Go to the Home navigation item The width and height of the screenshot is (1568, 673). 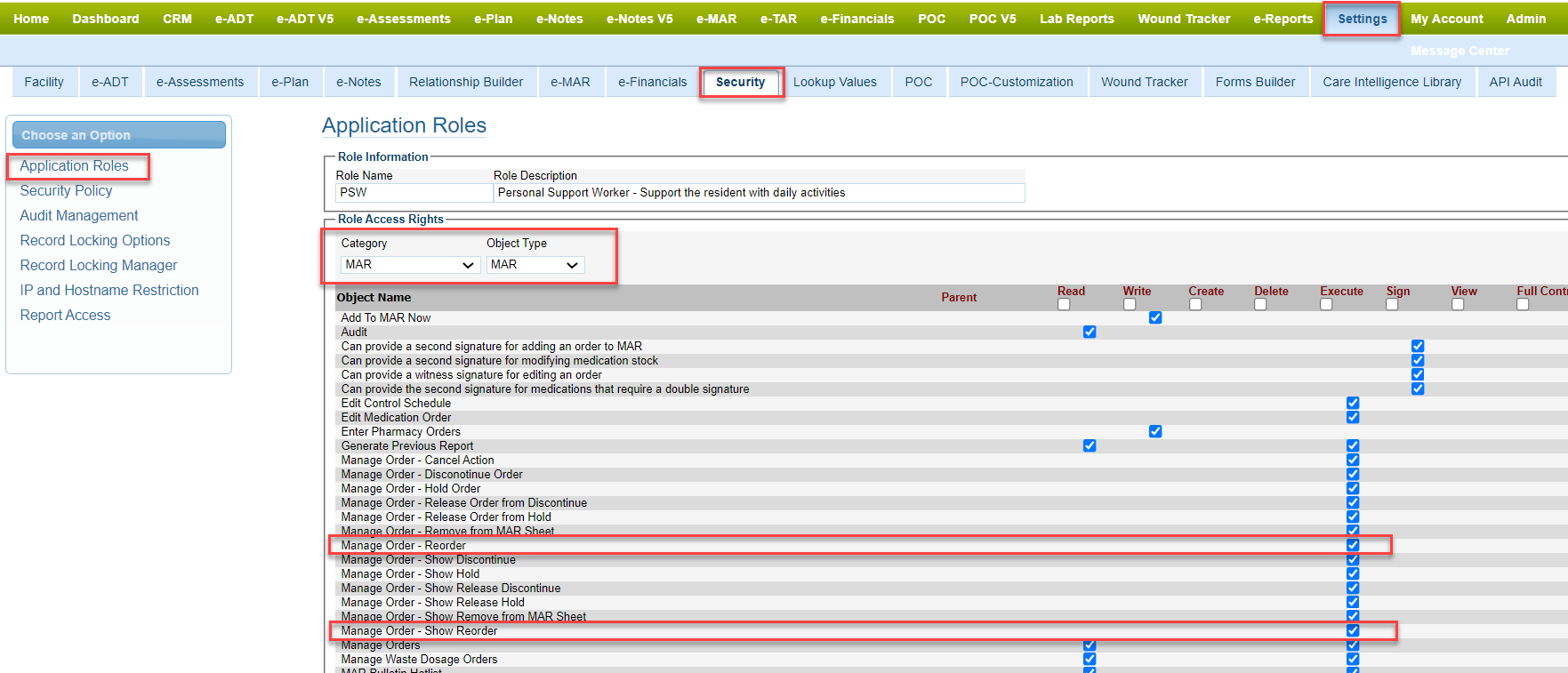[31, 19]
